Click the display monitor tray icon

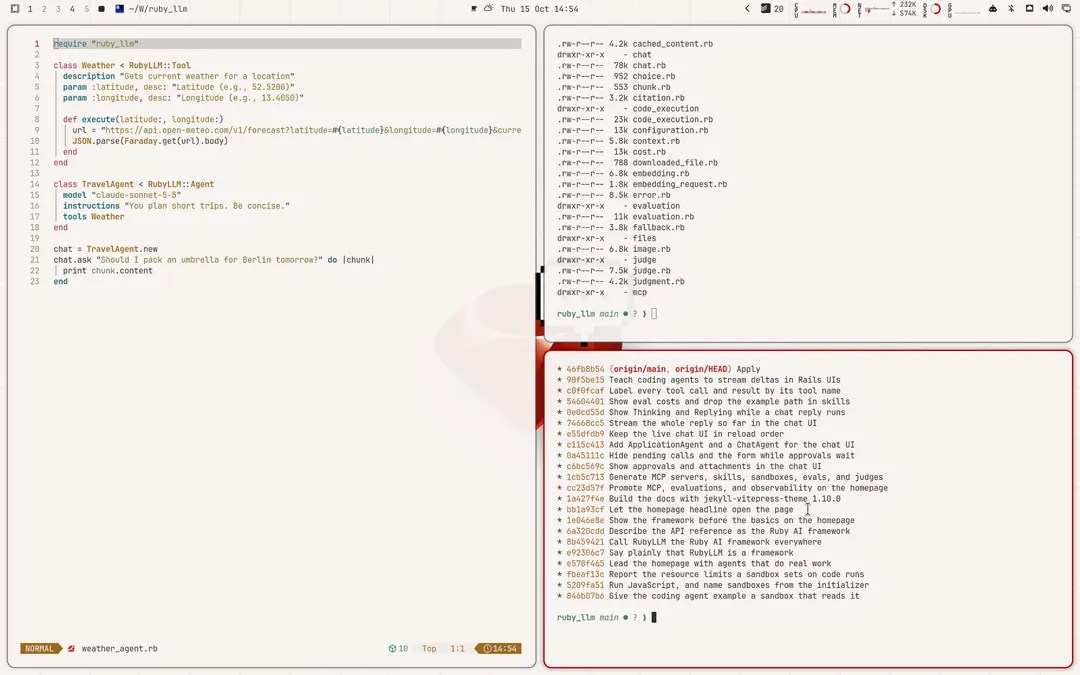[x=1066, y=9]
